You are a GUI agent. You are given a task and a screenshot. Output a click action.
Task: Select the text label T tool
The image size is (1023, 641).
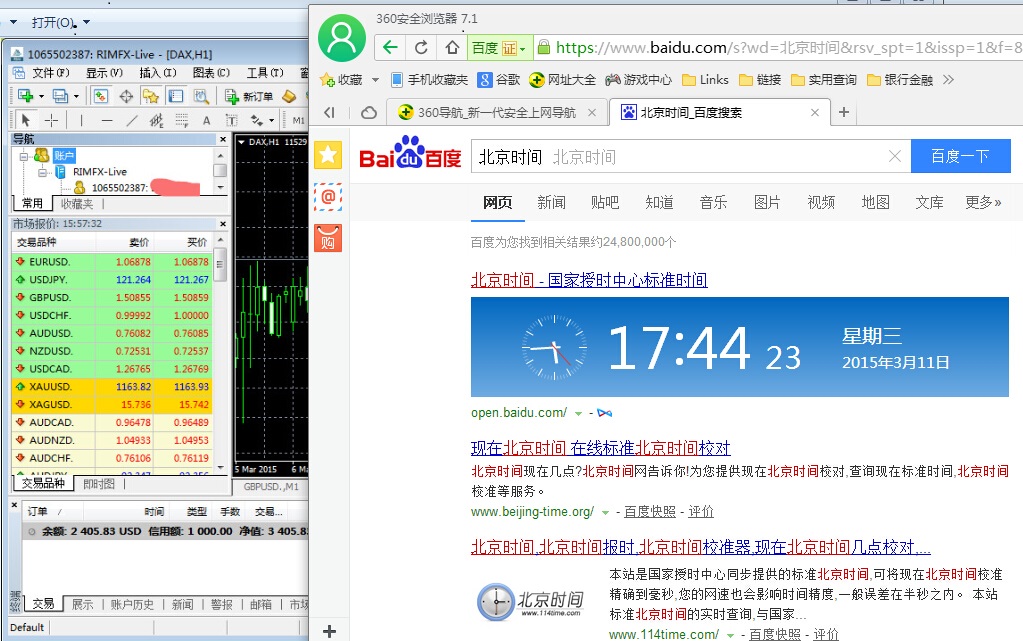pos(231,120)
